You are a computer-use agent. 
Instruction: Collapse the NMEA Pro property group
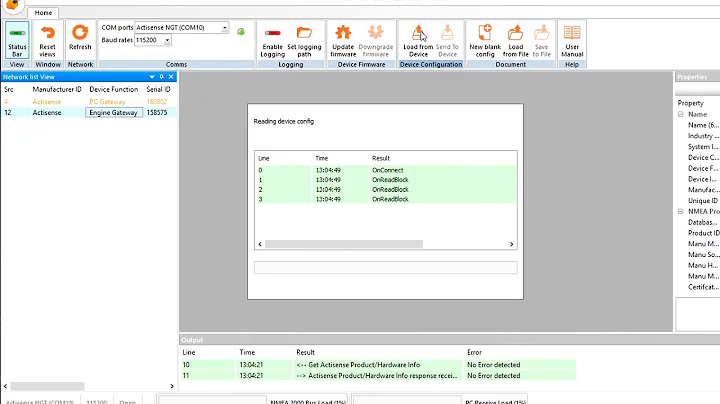coord(681,212)
